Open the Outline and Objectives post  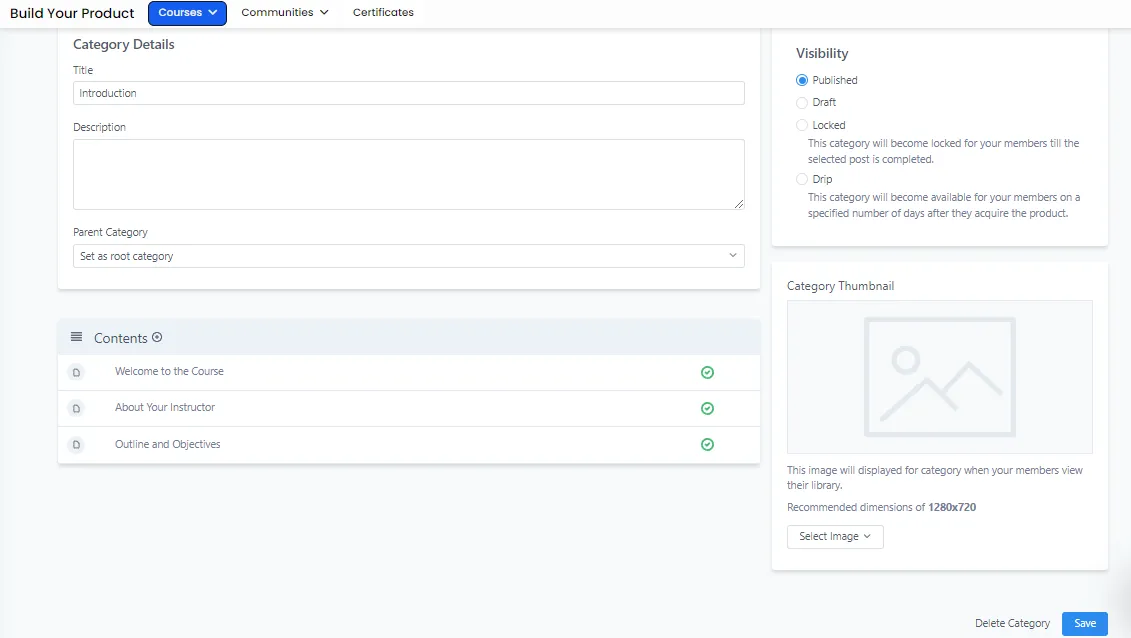[167, 444]
